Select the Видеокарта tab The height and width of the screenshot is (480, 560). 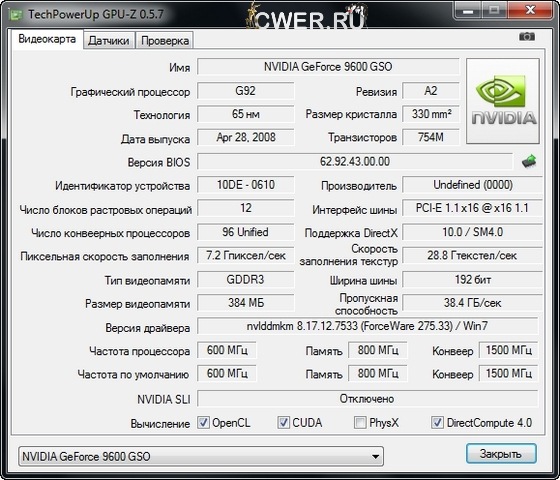click(47, 39)
